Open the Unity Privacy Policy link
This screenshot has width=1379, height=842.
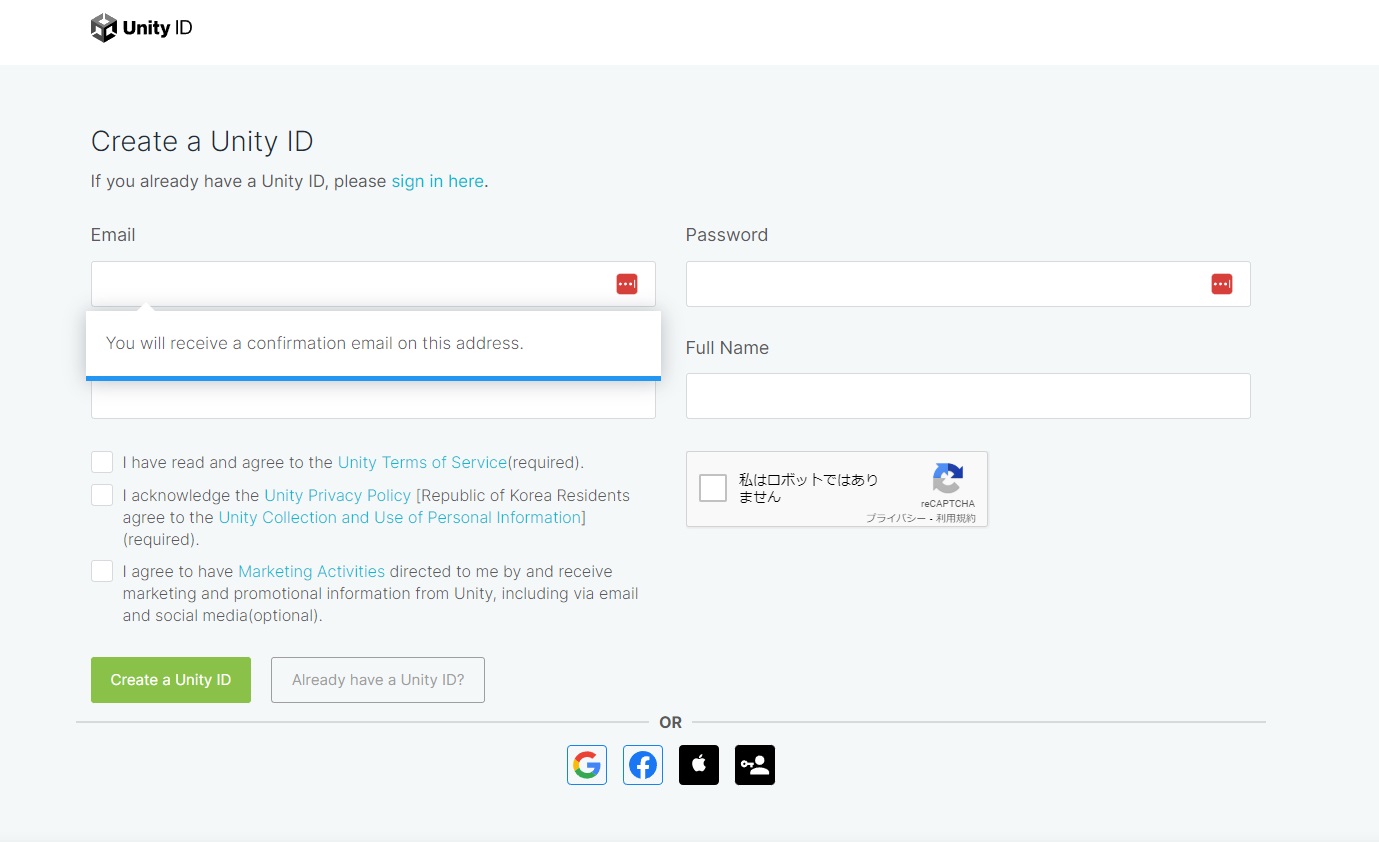tap(337, 495)
